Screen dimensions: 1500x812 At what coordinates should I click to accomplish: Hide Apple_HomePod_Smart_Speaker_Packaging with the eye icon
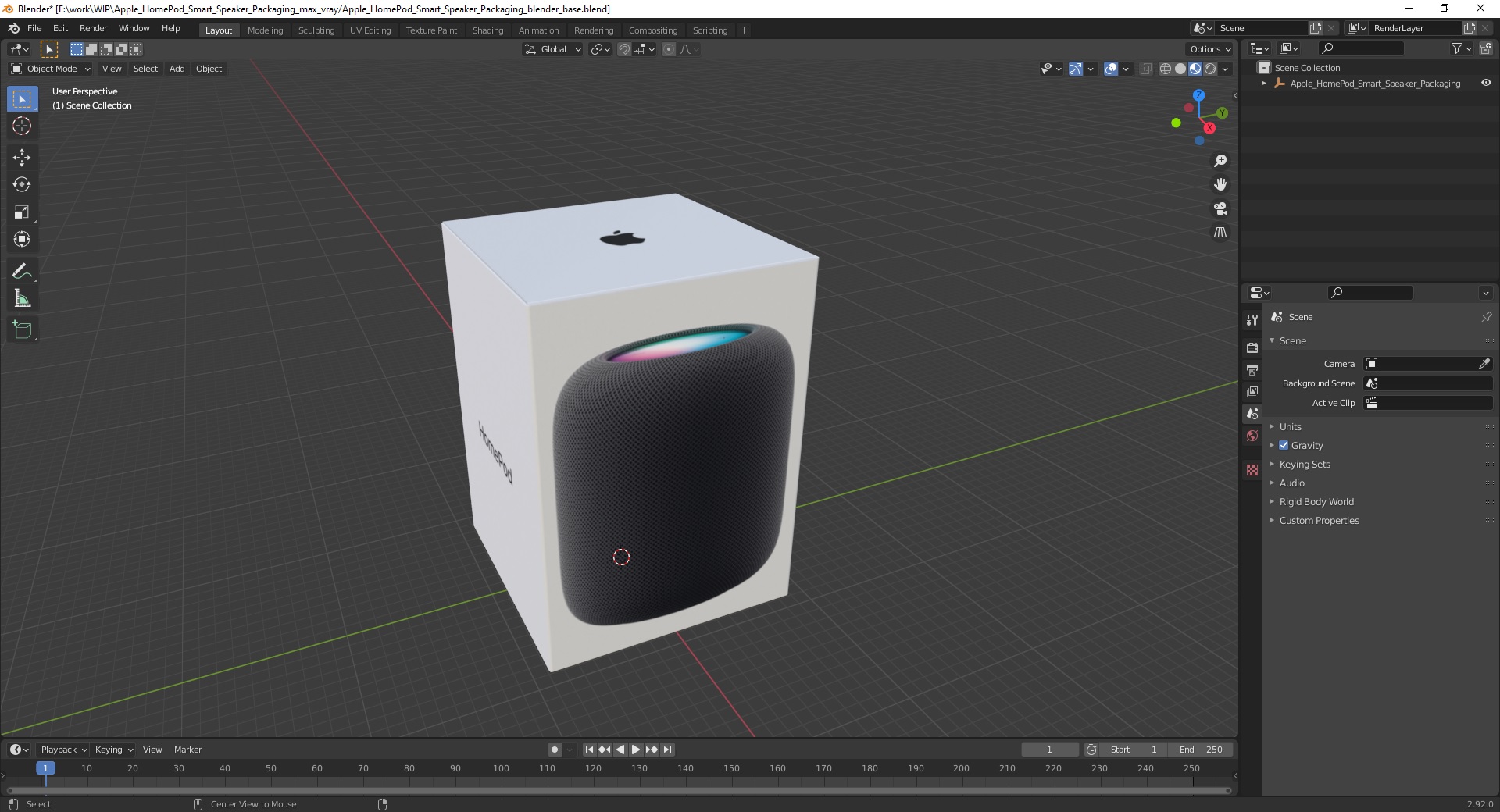tap(1486, 83)
